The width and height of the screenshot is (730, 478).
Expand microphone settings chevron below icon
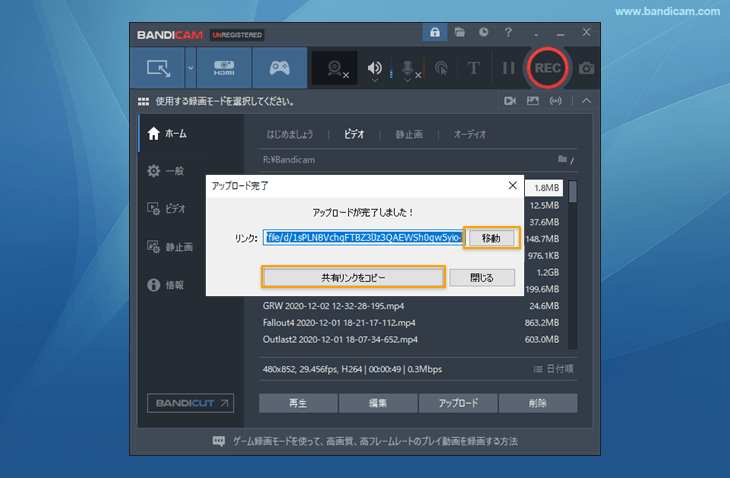click(x=407, y=81)
